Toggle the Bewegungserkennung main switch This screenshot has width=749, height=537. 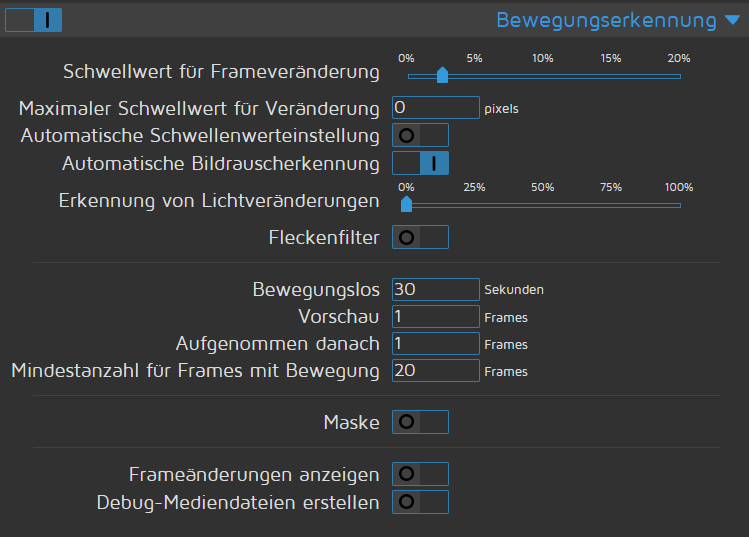click(x=33, y=20)
